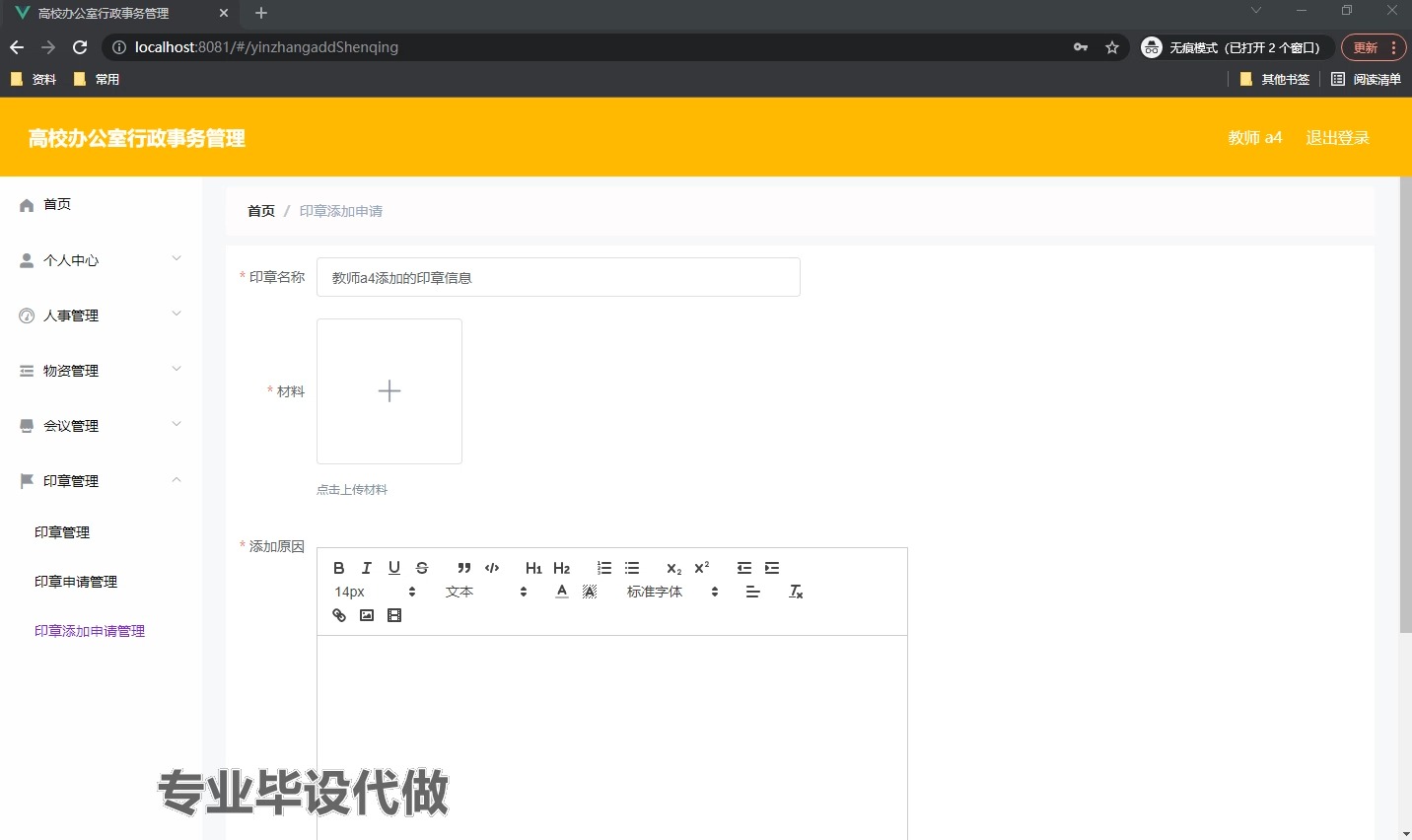Click the address bar URL
Image resolution: width=1412 pixels, height=840 pixels.
point(266,47)
